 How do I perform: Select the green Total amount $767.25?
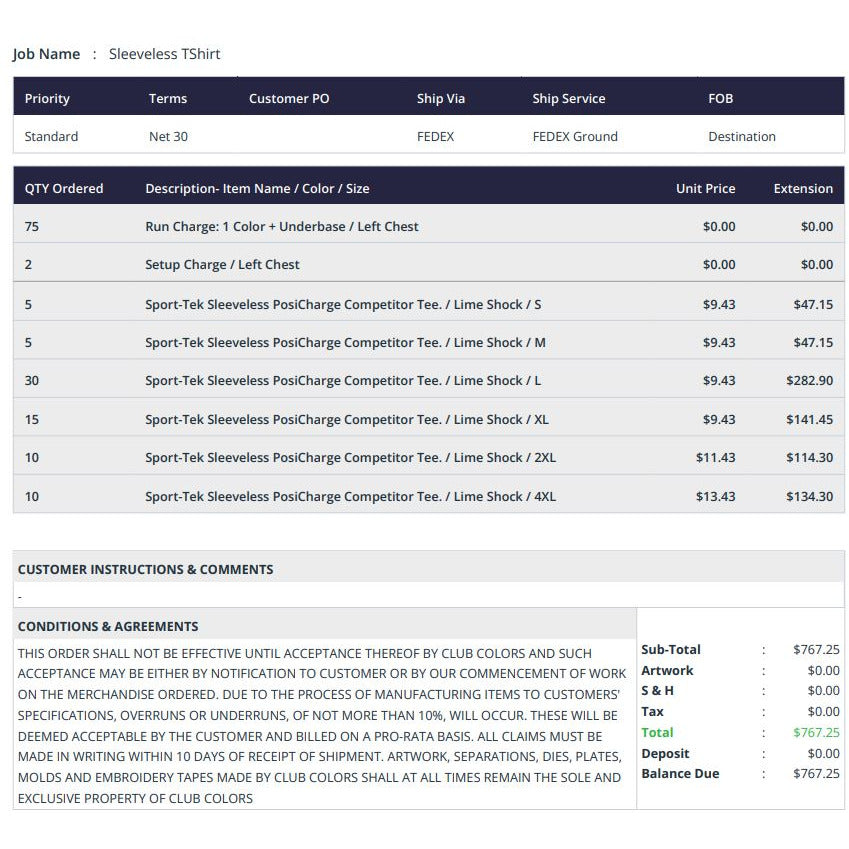click(816, 733)
